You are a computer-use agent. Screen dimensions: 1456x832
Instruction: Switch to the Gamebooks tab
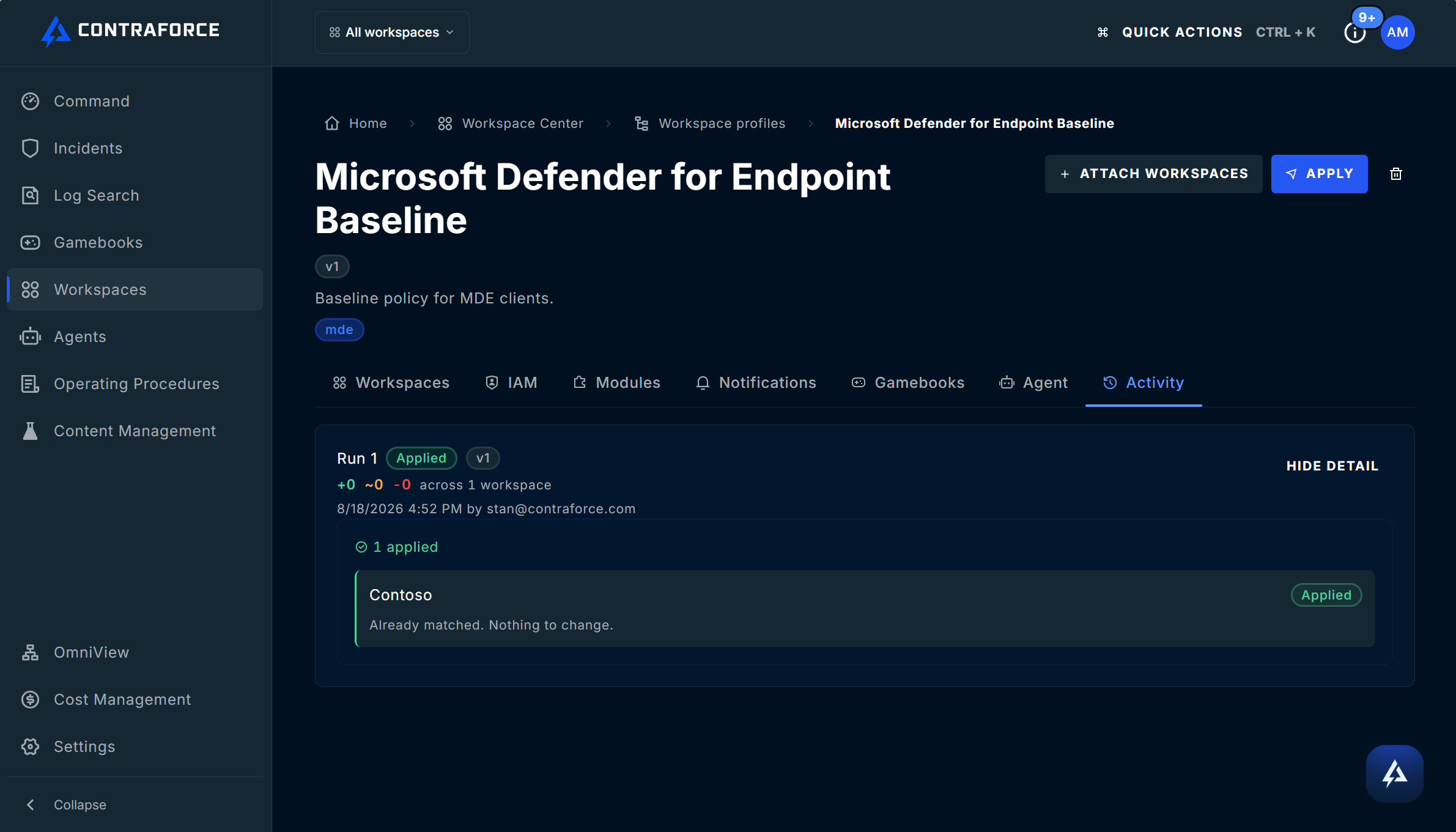click(907, 382)
